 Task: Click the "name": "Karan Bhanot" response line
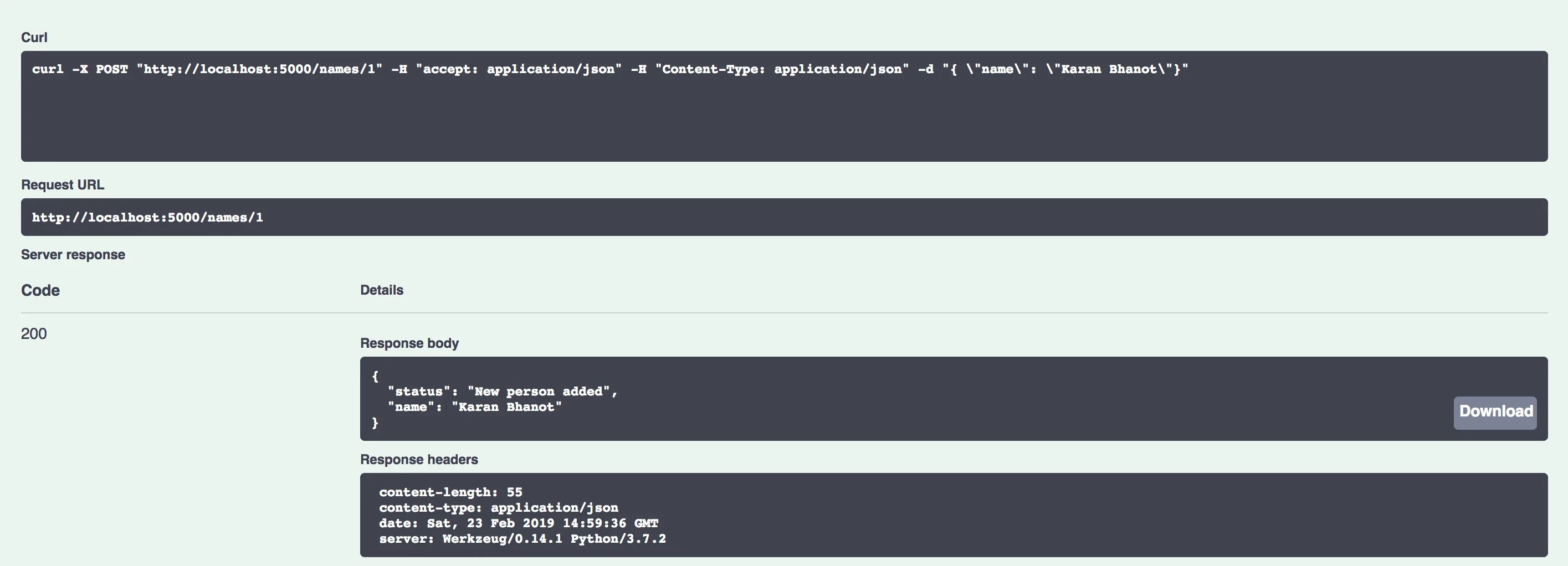475,407
